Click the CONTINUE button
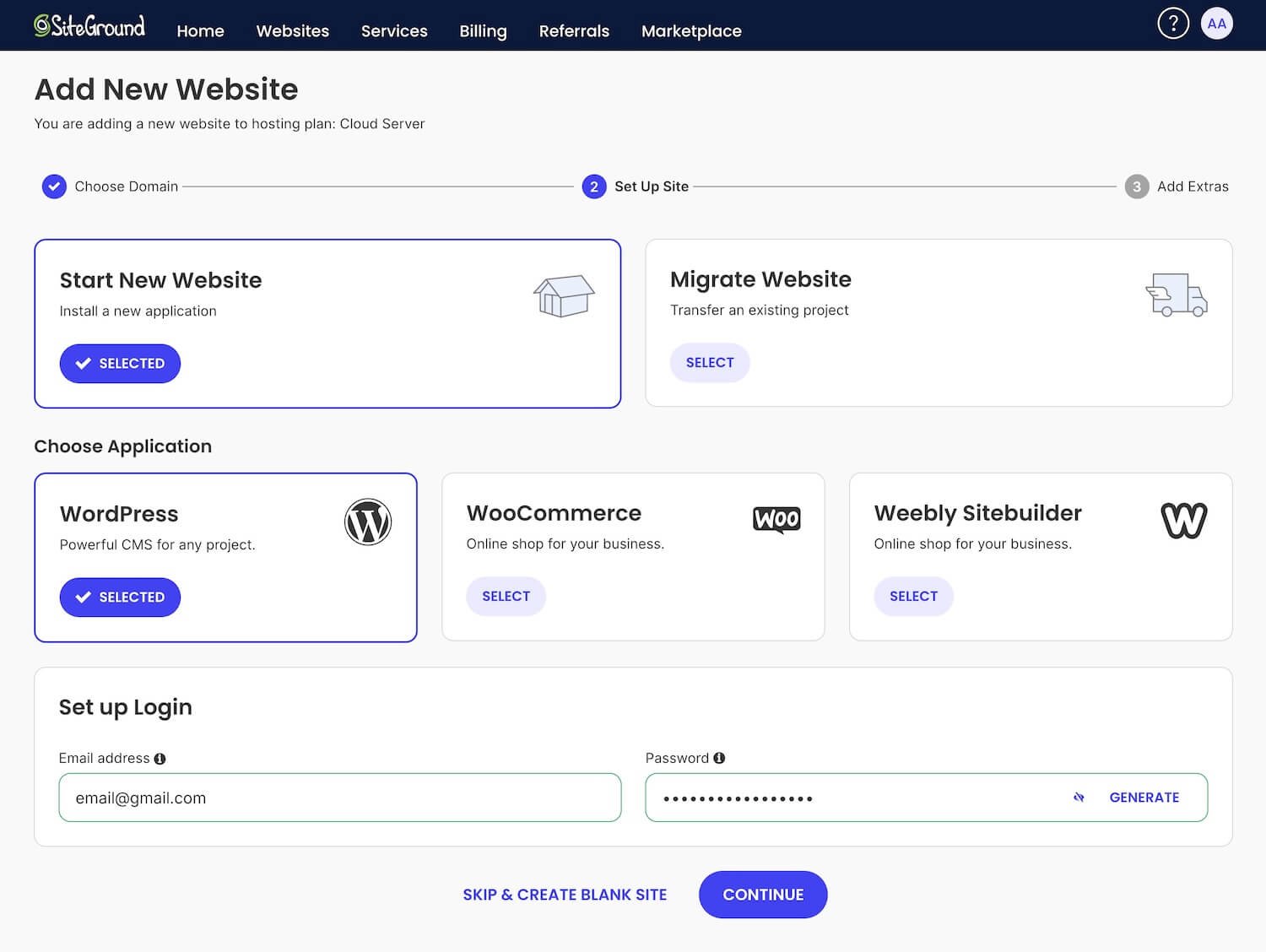 point(763,895)
